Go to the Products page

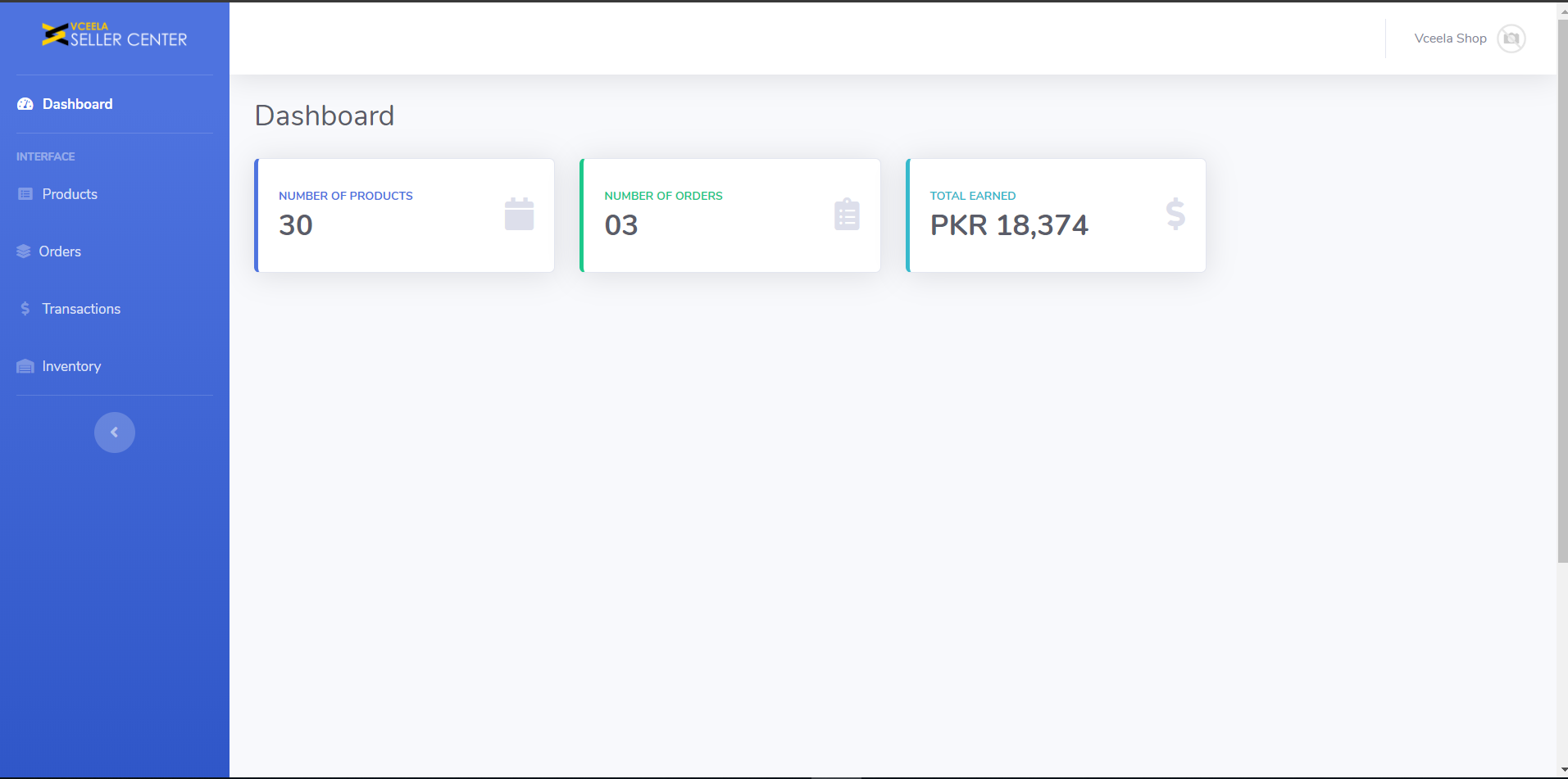70,194
